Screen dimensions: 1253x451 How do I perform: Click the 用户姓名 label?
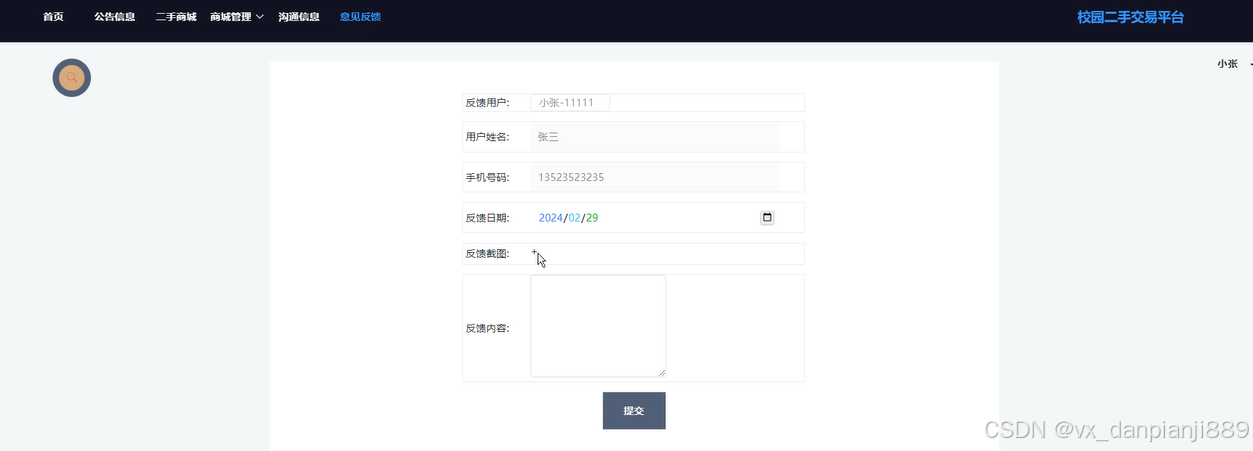click(487, 137)
